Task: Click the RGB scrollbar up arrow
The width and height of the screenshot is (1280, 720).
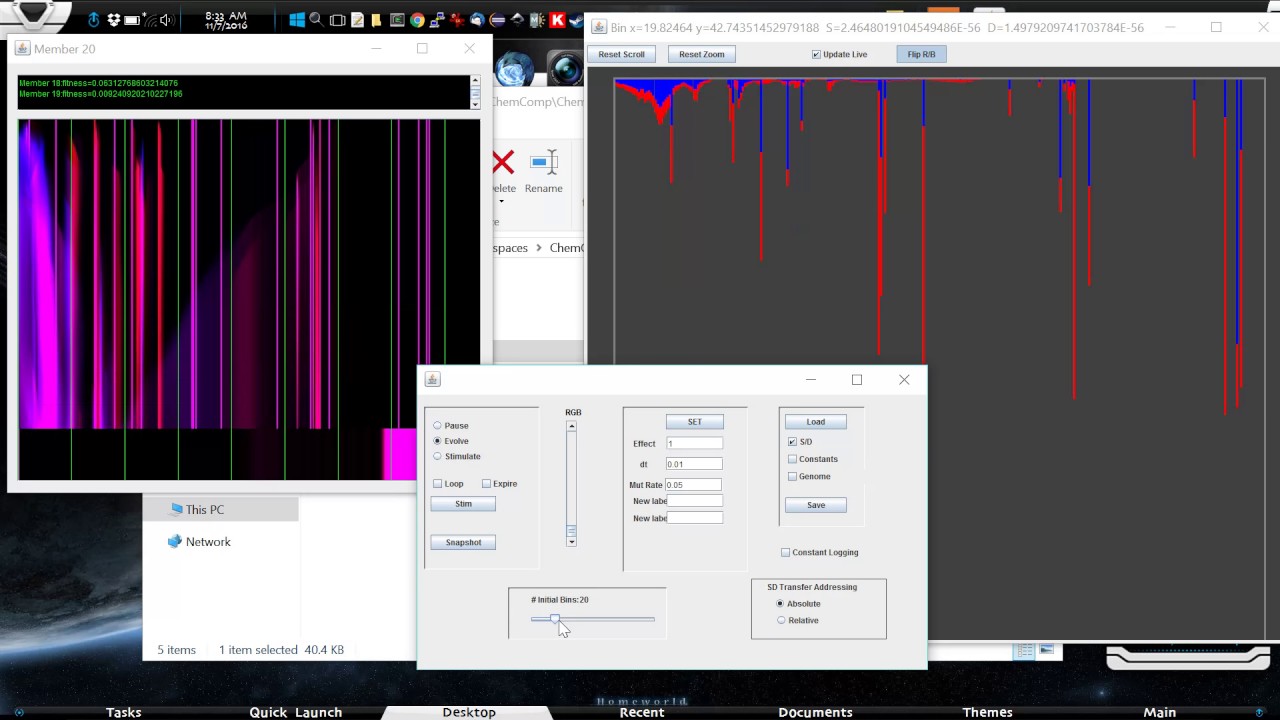Action: tap(571, 427)
